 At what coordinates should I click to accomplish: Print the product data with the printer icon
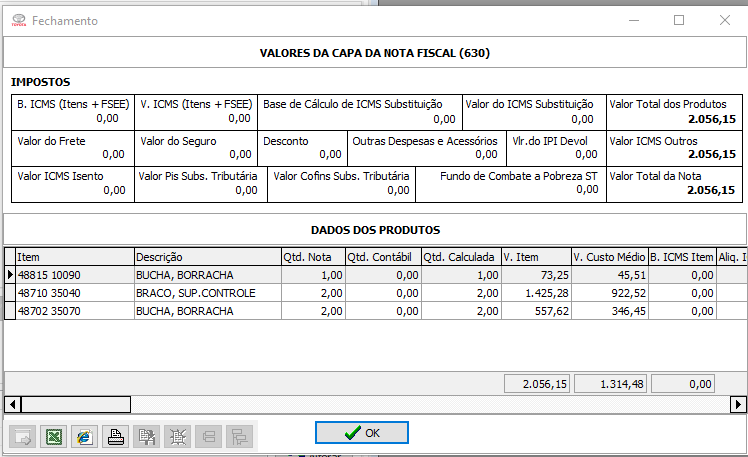pyautogui.click(x=115, y=436)
